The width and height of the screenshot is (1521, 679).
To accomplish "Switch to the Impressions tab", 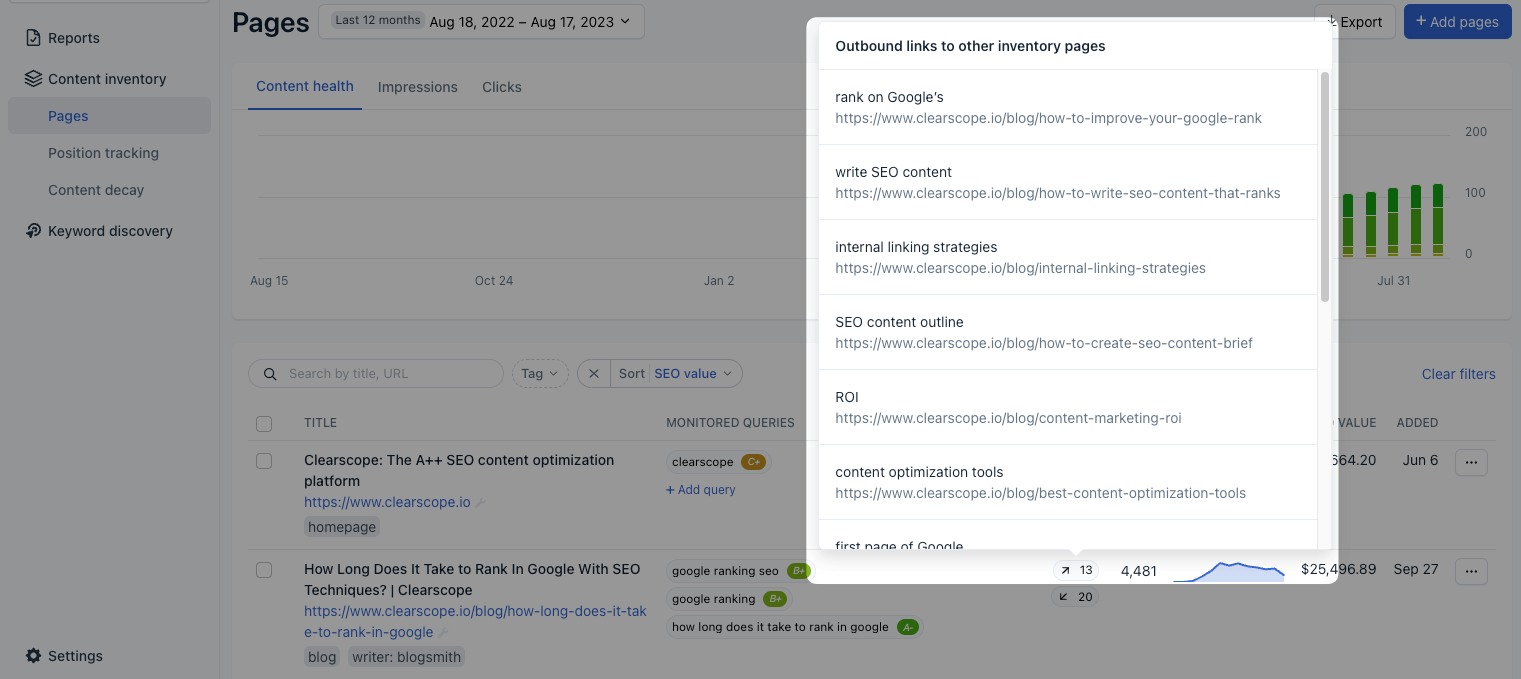I will (x=418, y=87).
